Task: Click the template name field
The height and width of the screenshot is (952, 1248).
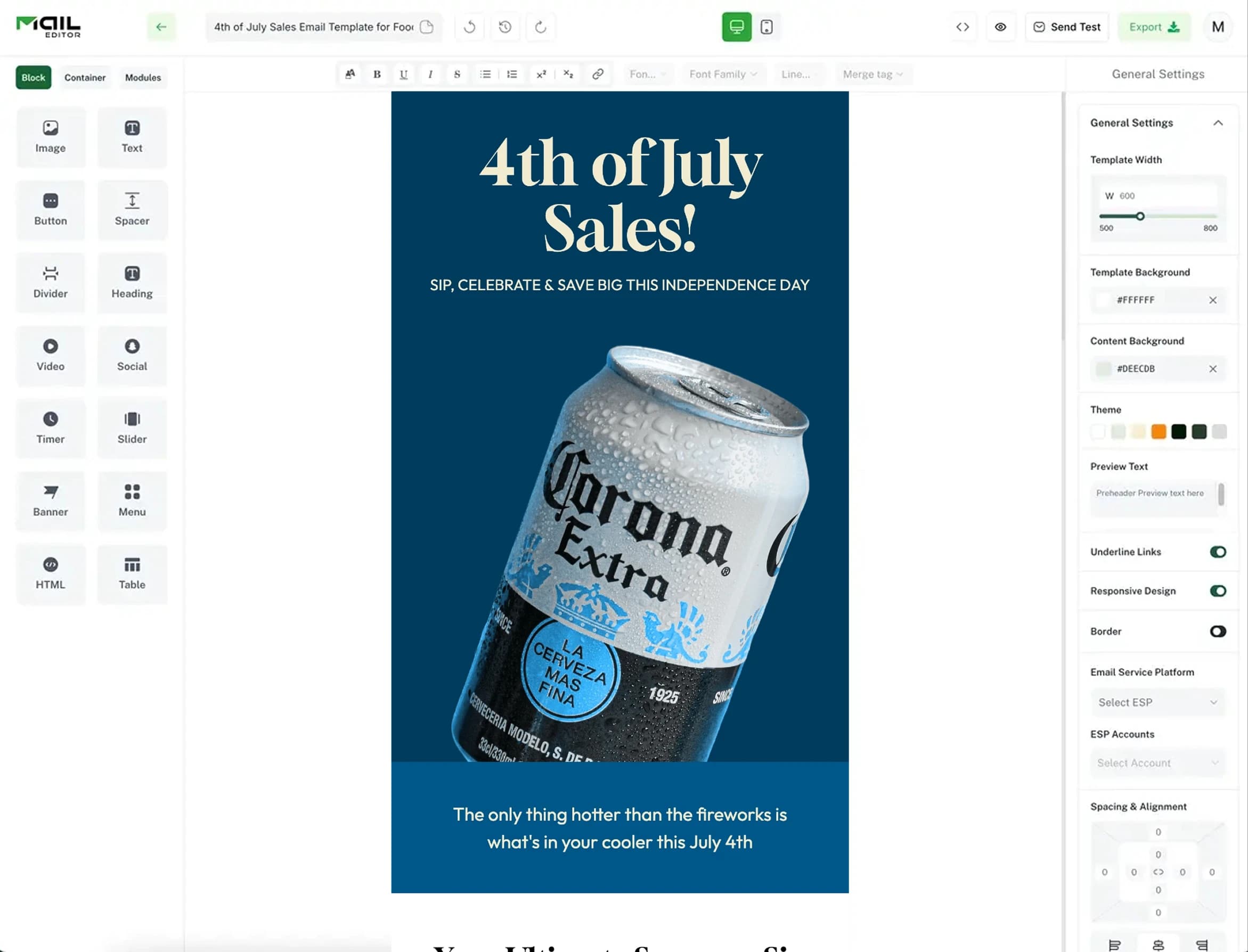Action: click(324, 27)
